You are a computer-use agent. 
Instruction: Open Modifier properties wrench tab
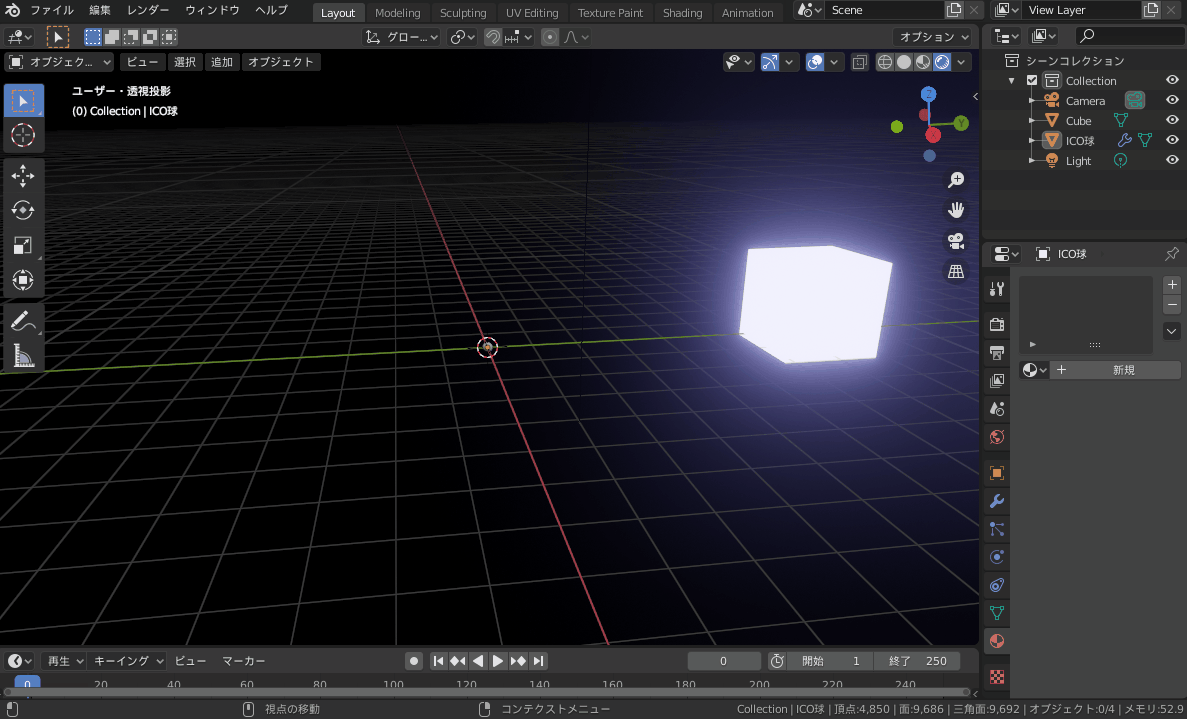996,500
